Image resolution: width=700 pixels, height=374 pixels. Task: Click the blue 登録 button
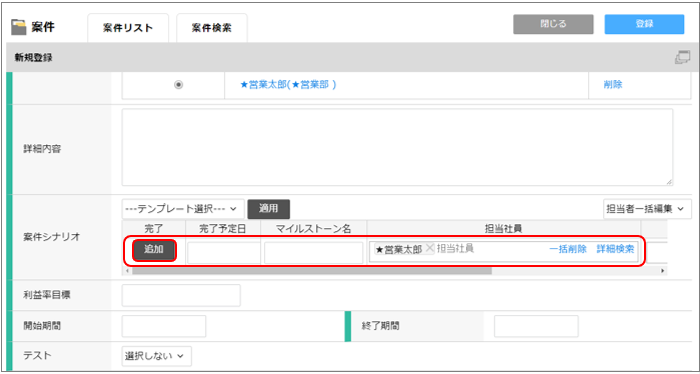pyautogui.click(x=644, y=24)
